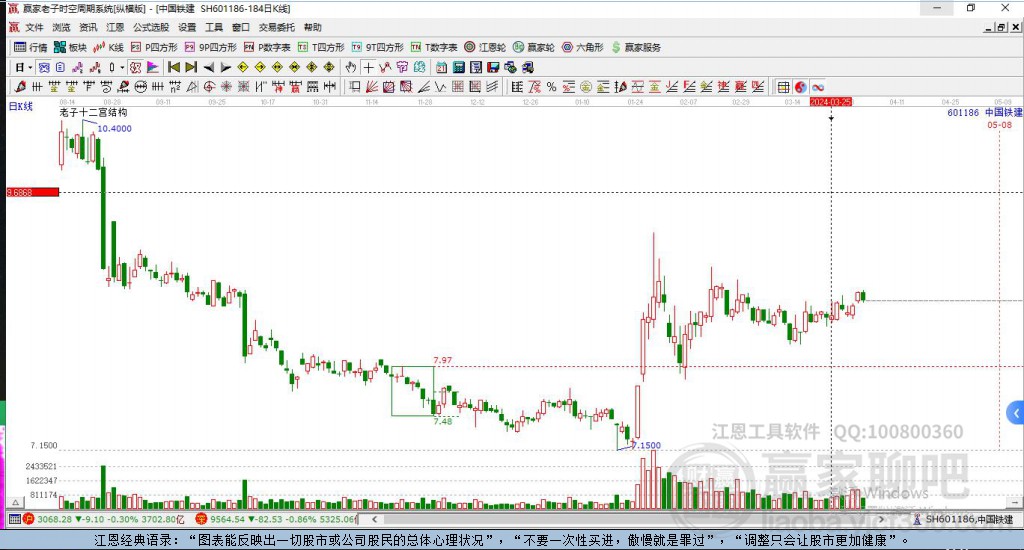Click the red yin-yang taiji icon
Image resolution: width=1024 pixels, height=550 pixels.
coord(801,87)
